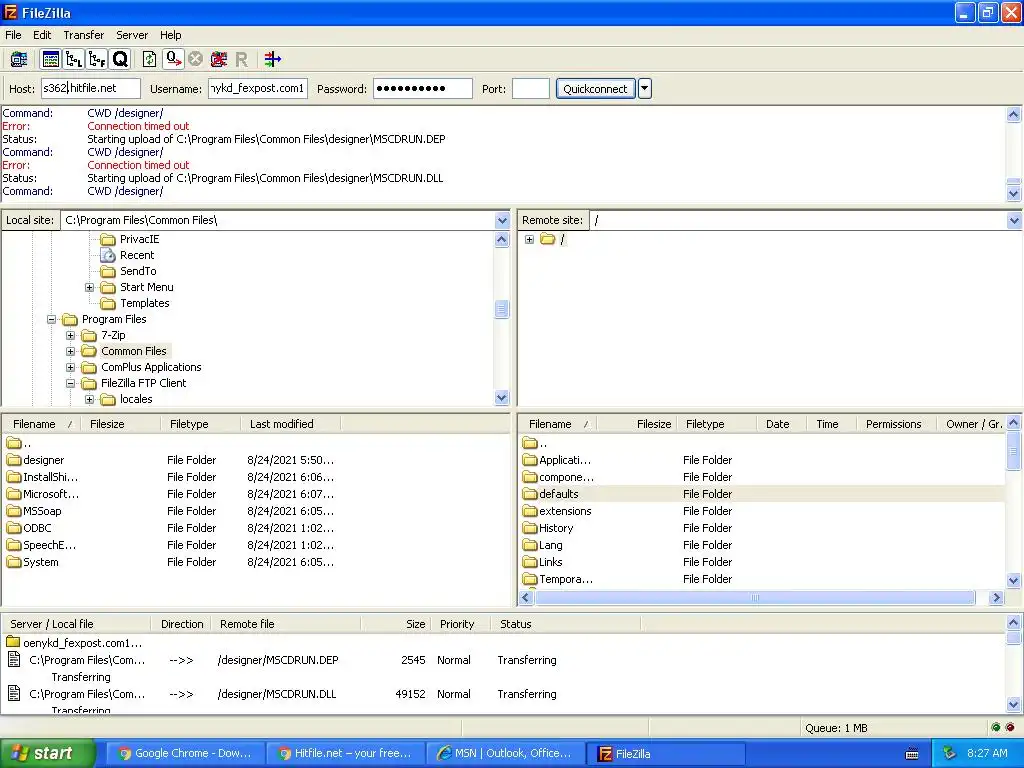Viewport: 1024px width, 768px height.
Task: Click designer folder icon in local list
Action: pos(14,460)
